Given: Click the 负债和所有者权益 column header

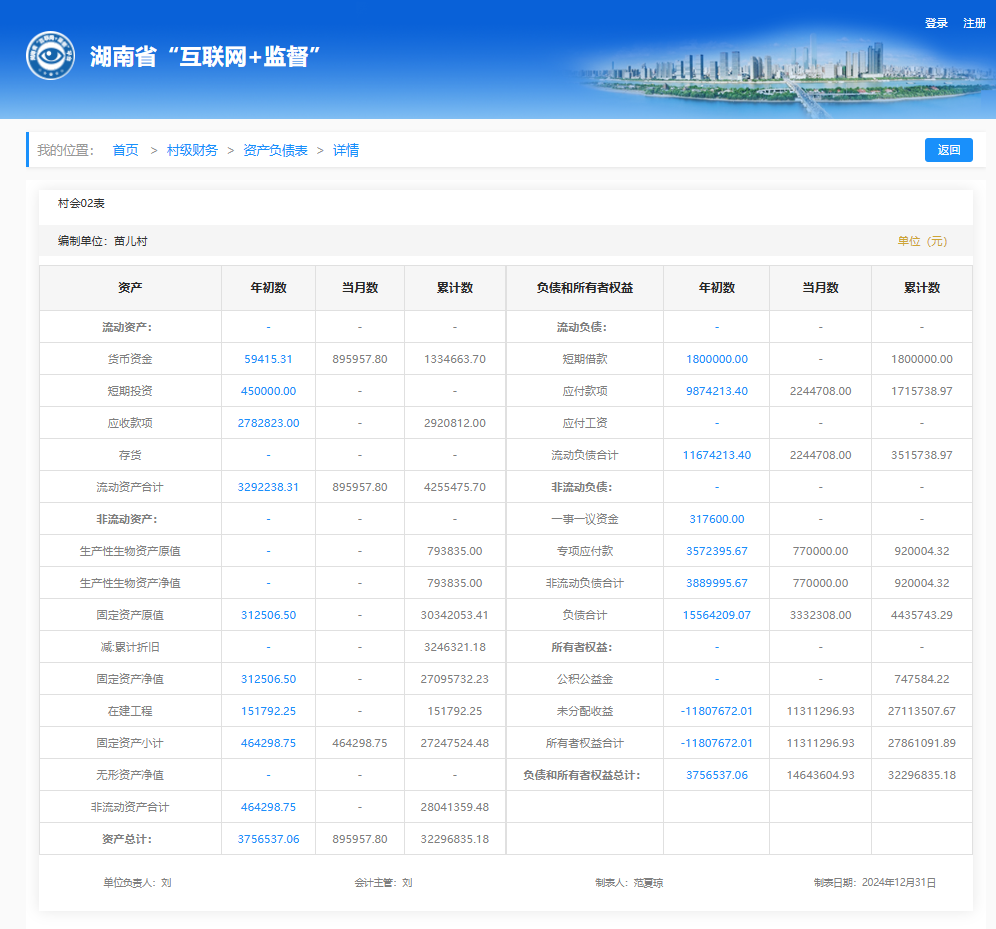Looking at the screenshot, I should point(584,288).
